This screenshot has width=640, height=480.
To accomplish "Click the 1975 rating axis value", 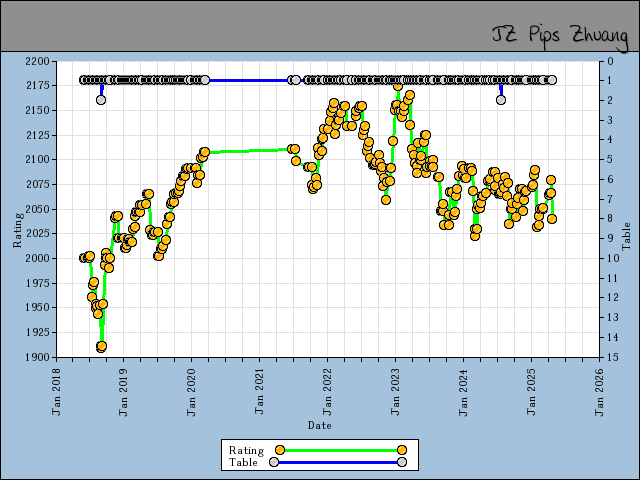I will (38, 283).
